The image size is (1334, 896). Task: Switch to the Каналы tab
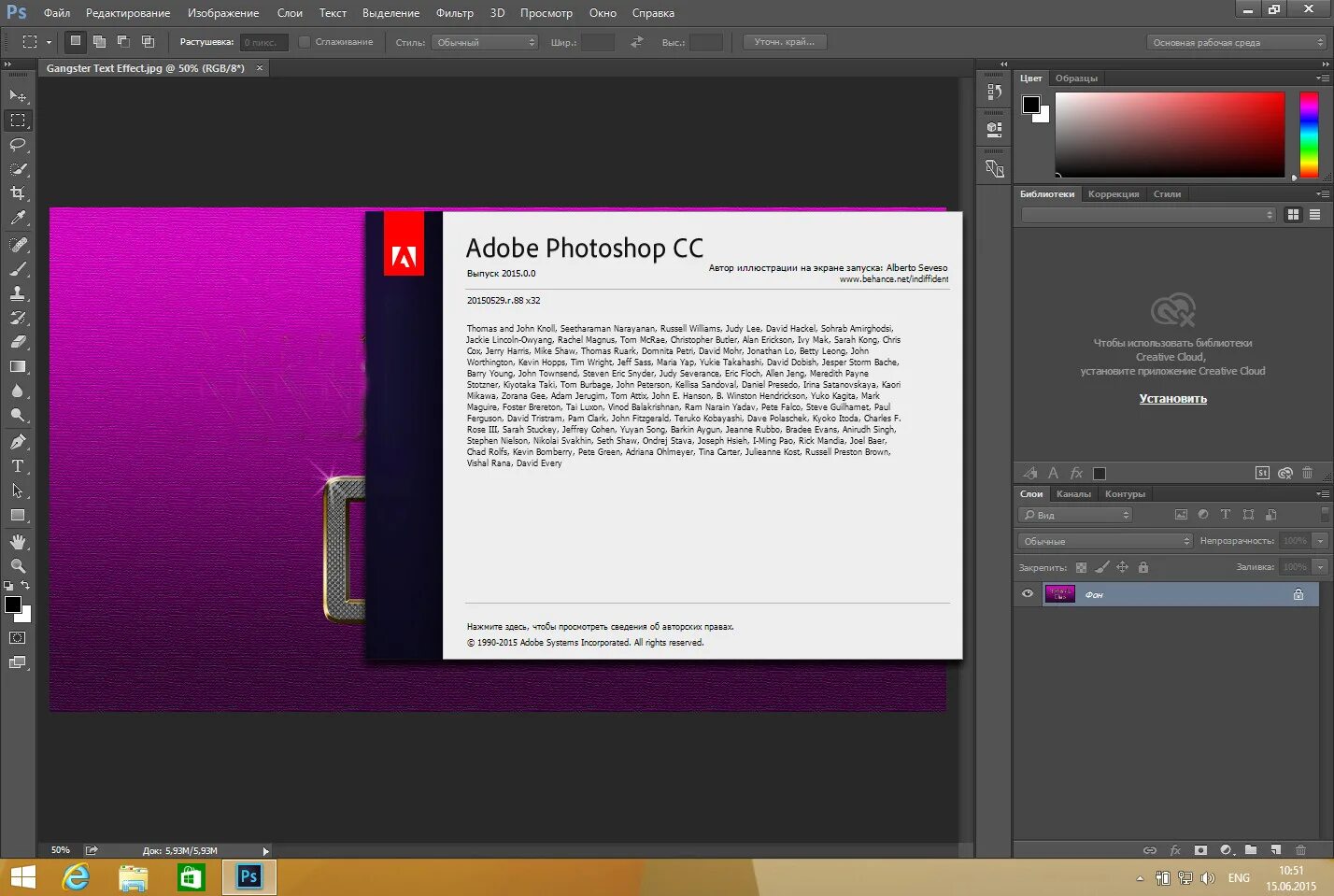pos(1073,493)
